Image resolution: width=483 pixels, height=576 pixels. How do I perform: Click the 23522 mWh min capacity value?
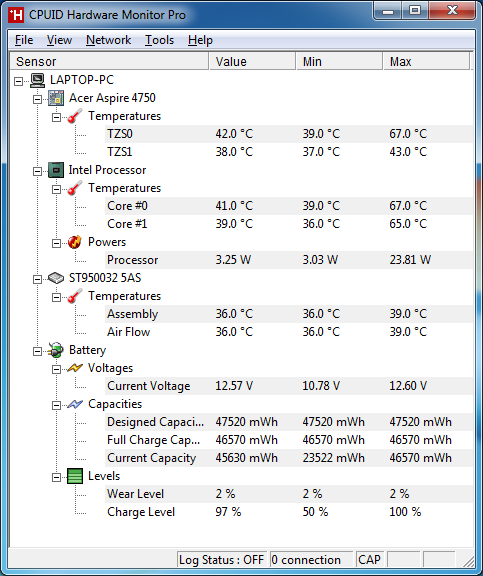click(x=334, y=458)
